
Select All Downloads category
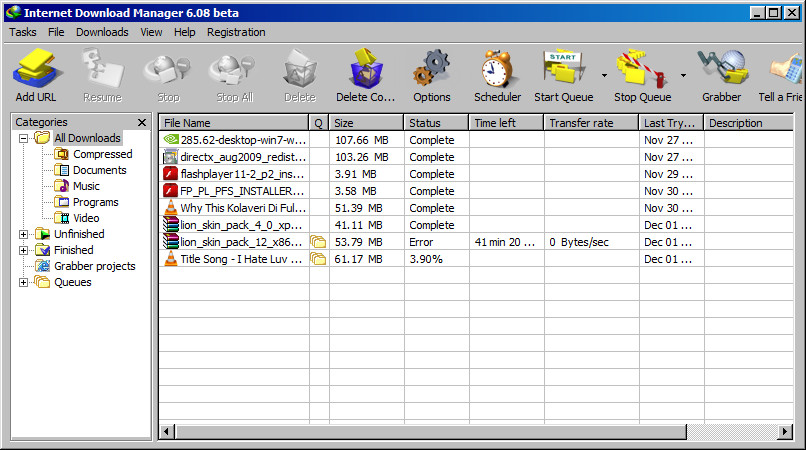coord(87,138)
